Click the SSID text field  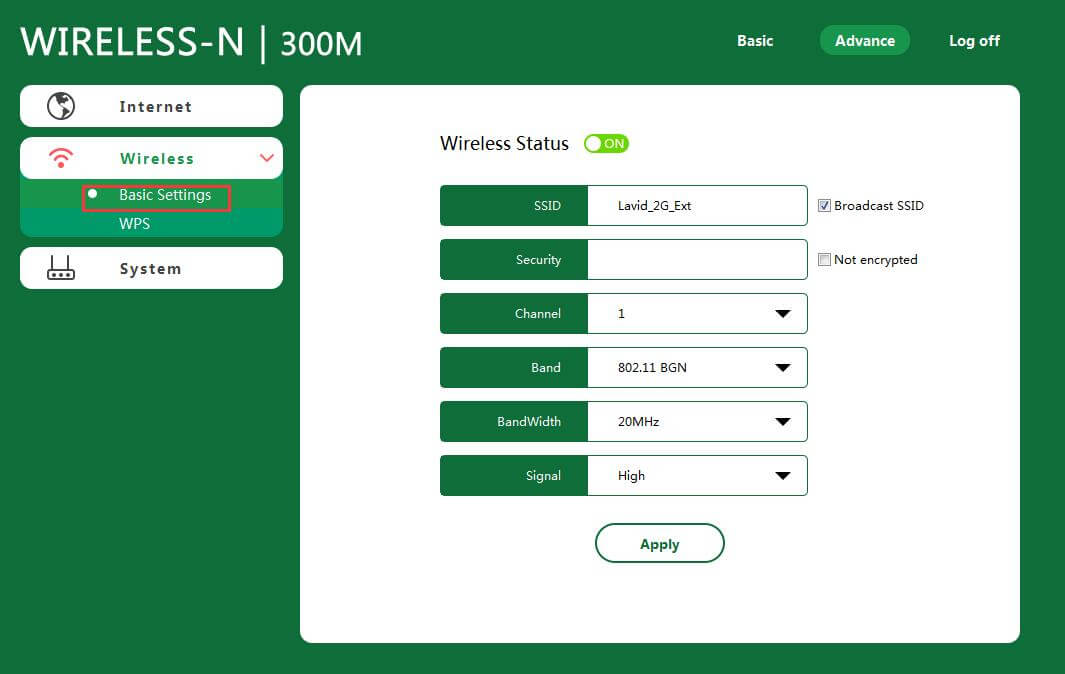tap(696, 206)
